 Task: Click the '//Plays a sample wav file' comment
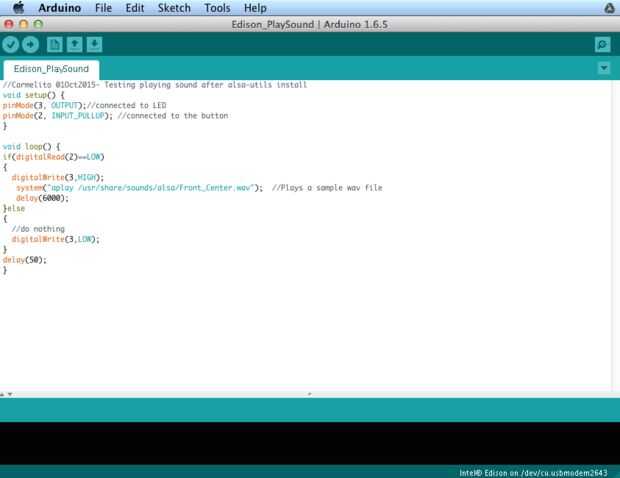(327, 187)
